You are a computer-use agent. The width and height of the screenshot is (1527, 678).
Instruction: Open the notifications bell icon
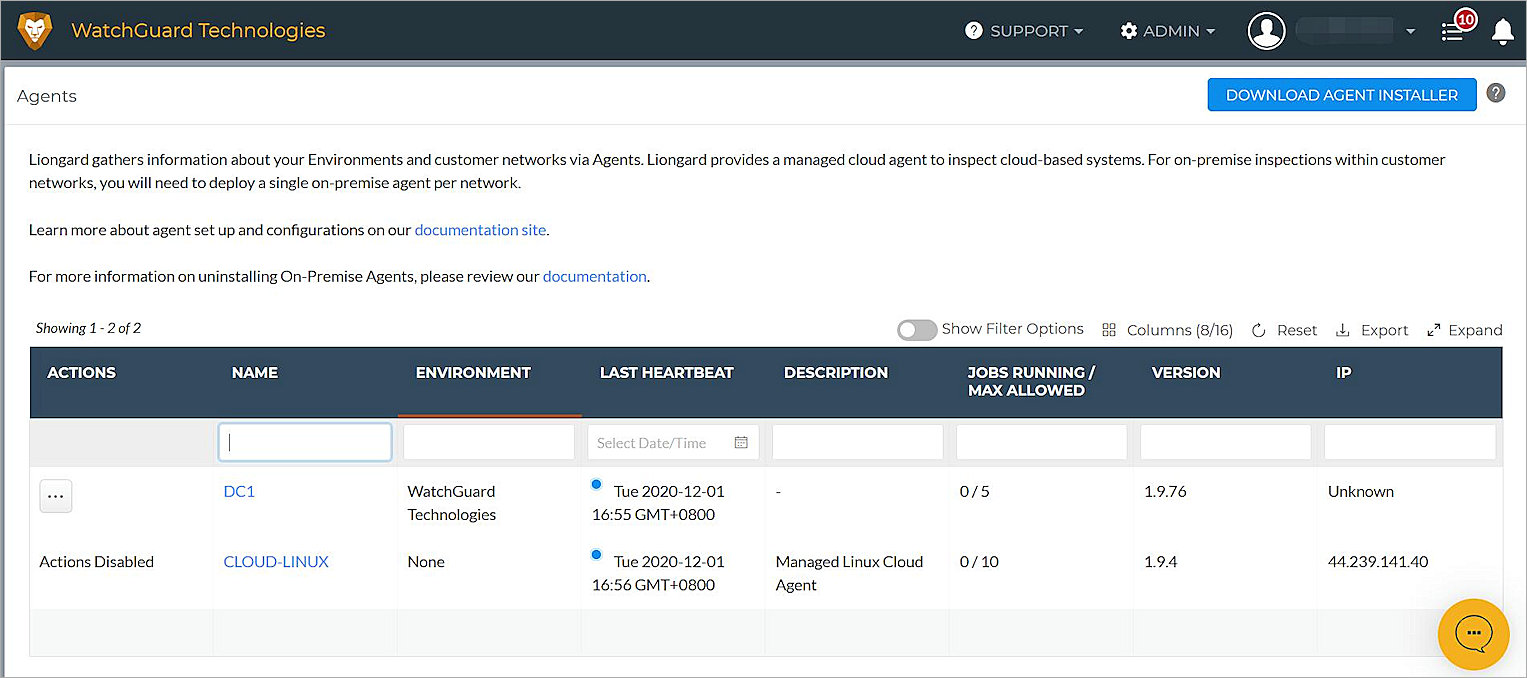(1502, 32)
